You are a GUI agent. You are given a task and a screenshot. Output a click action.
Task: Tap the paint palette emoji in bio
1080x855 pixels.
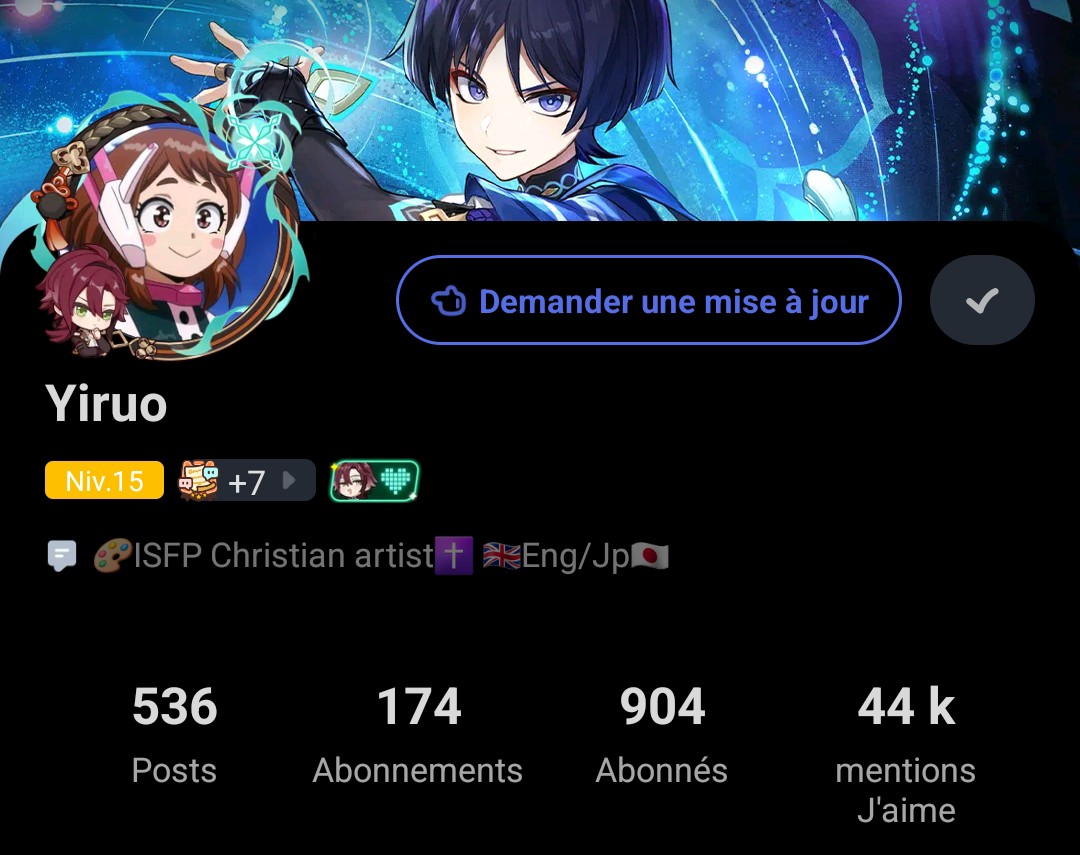112,555
